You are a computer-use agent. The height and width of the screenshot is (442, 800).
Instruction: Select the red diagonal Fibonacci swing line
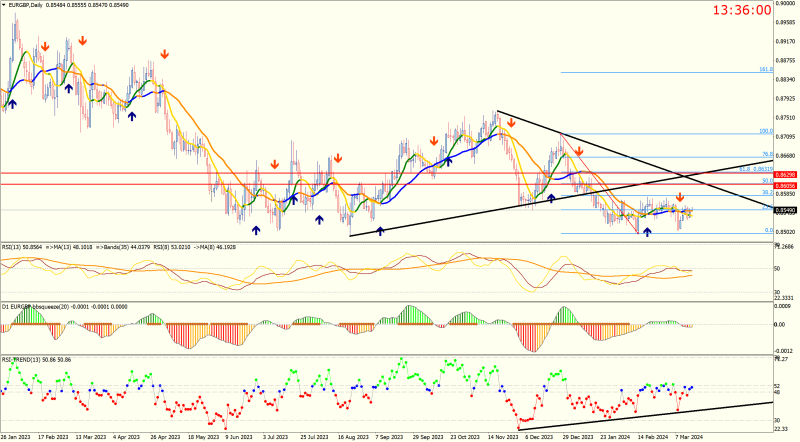pyautogui.click(x=599, y=183)
